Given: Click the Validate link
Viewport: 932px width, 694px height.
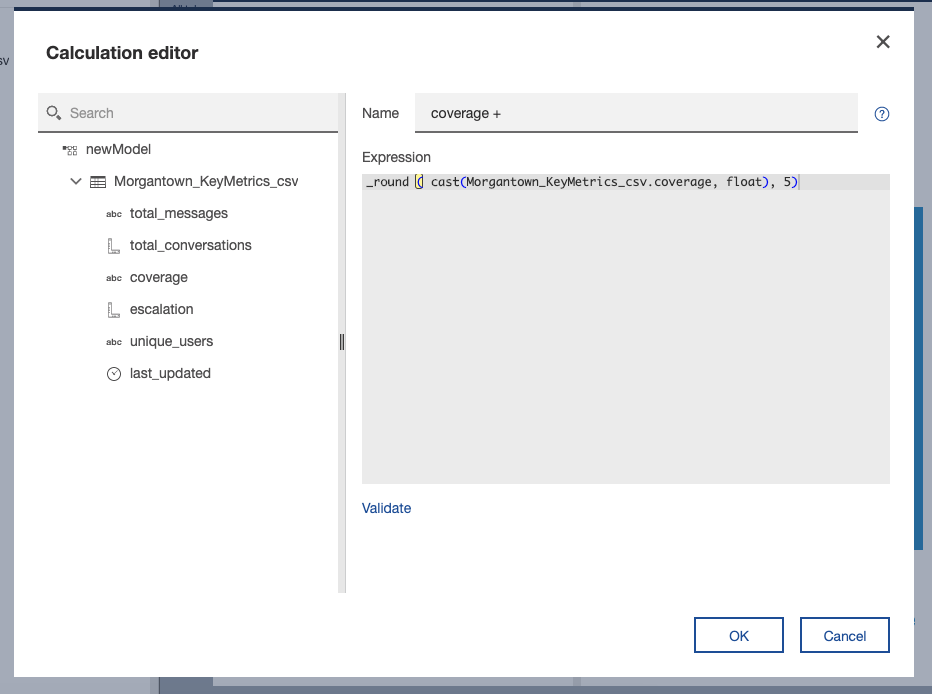Looking at the screenshot, I should point(386,508).
